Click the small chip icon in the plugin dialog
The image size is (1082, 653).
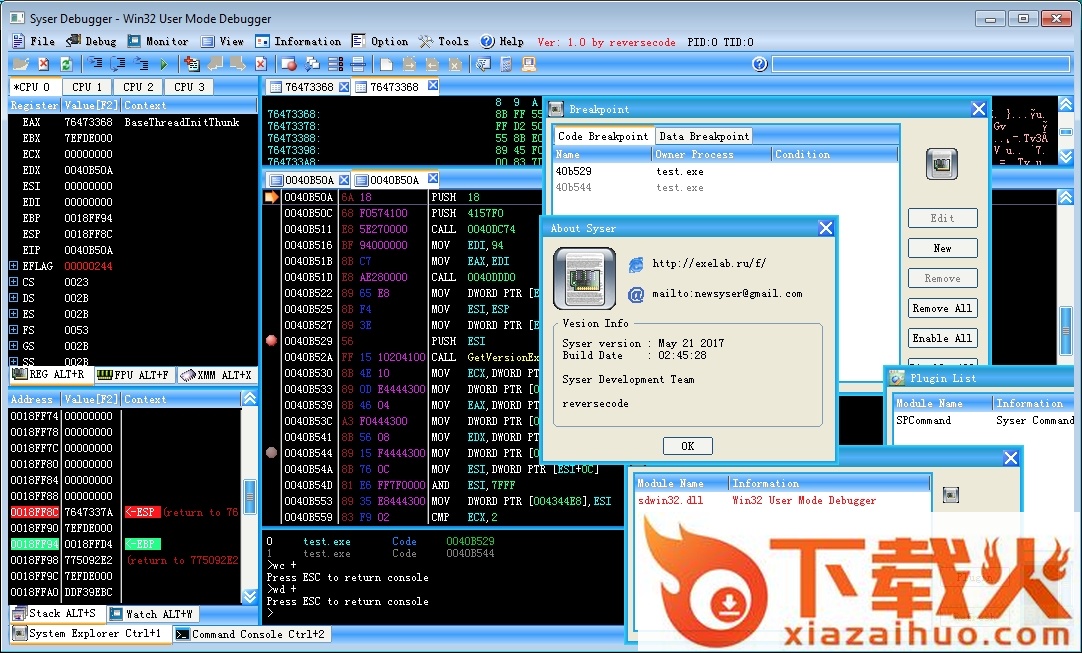point(951,494)
